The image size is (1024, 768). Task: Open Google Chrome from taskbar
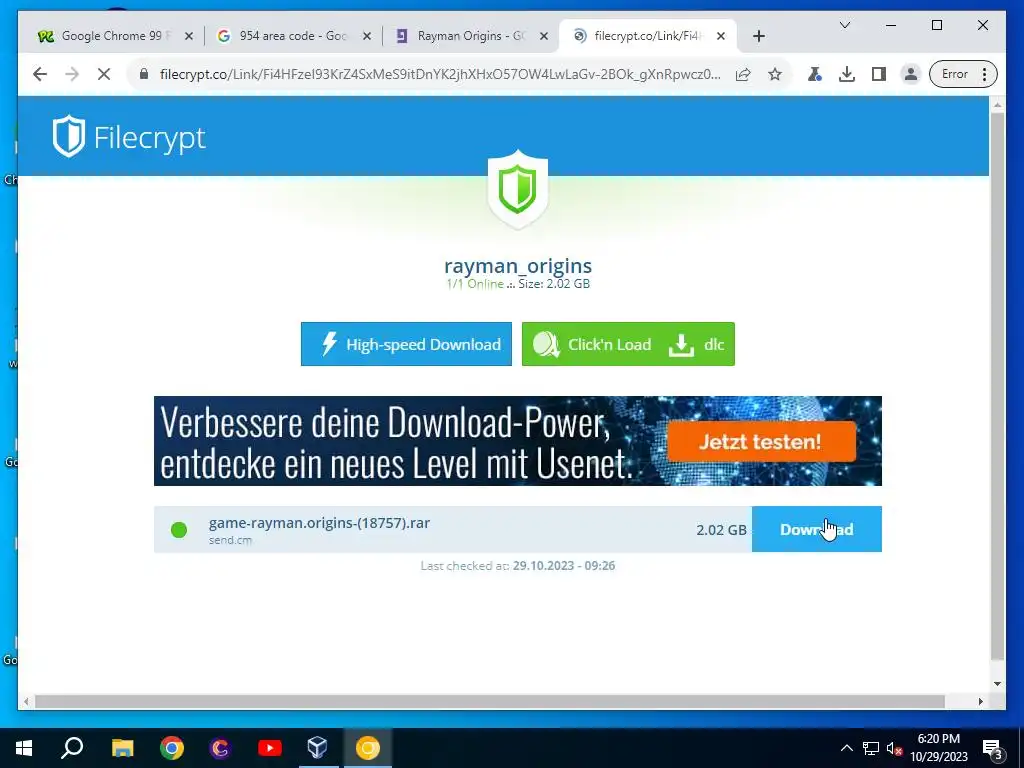tap(172, 748)
